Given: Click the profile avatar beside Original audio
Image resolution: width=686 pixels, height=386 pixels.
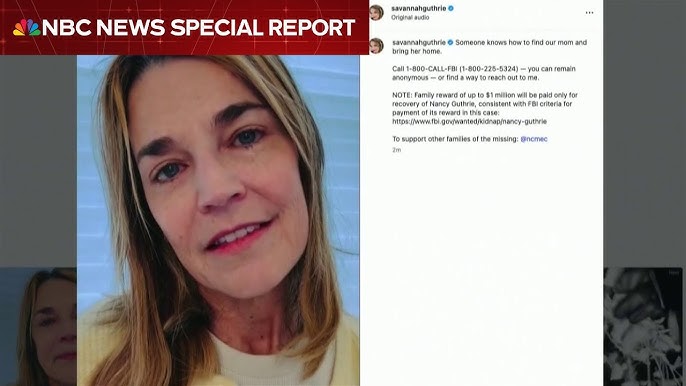Looking at the screenshot, I should click(x=376, y=12).
